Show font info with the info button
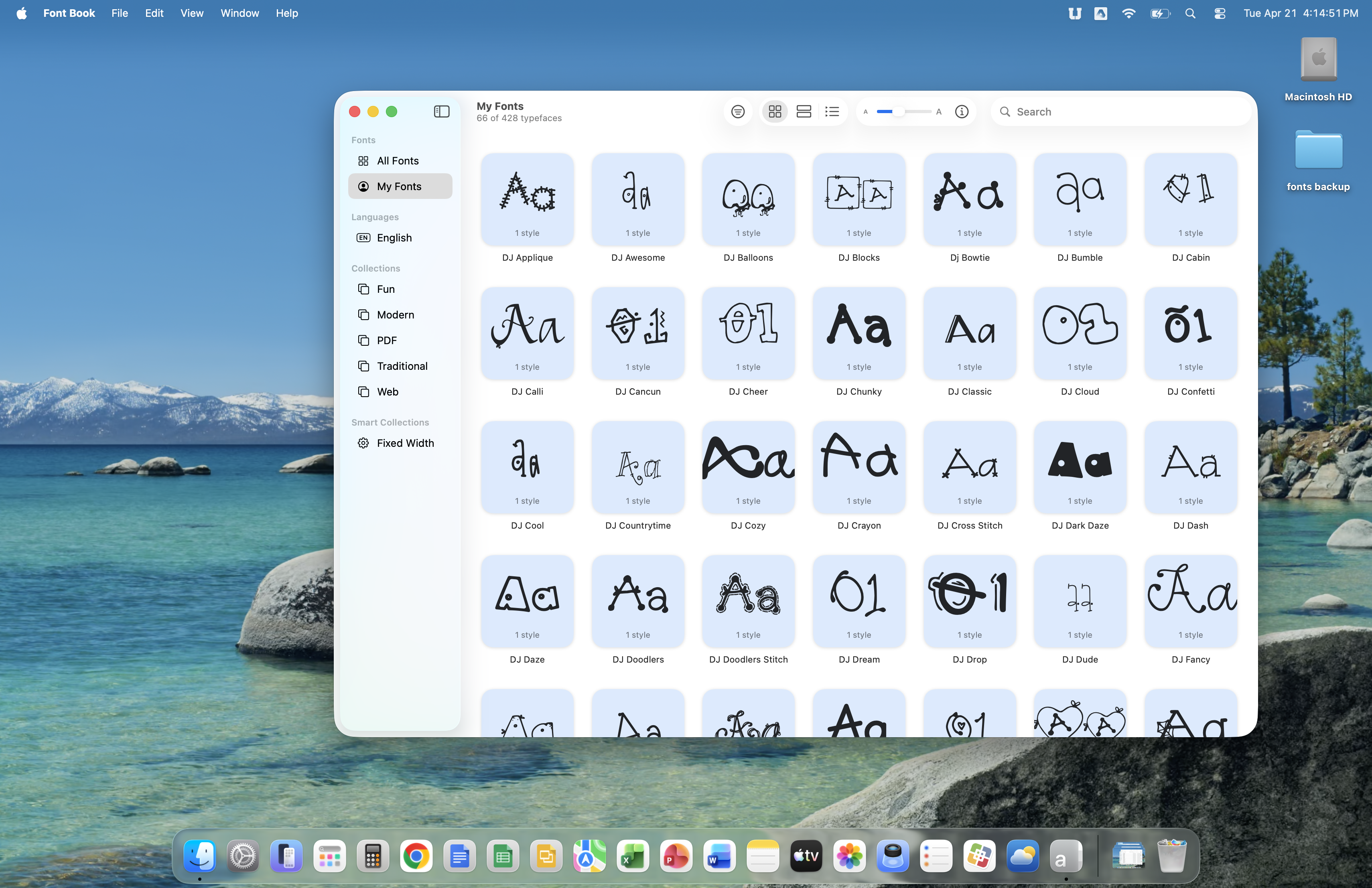The image size is (1372, 888). click(962, 111)
